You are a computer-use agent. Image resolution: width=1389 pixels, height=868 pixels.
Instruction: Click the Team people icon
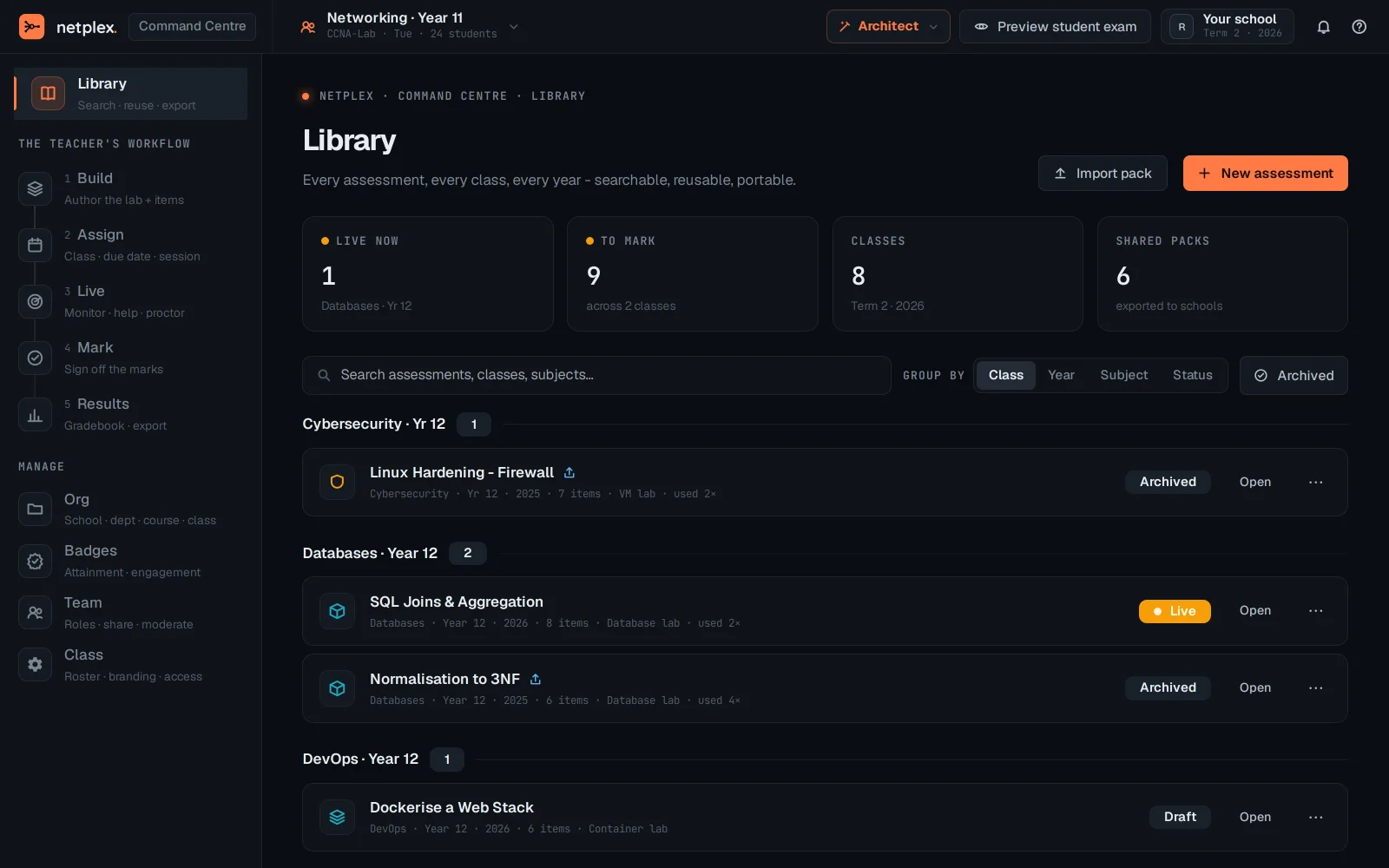35,613
